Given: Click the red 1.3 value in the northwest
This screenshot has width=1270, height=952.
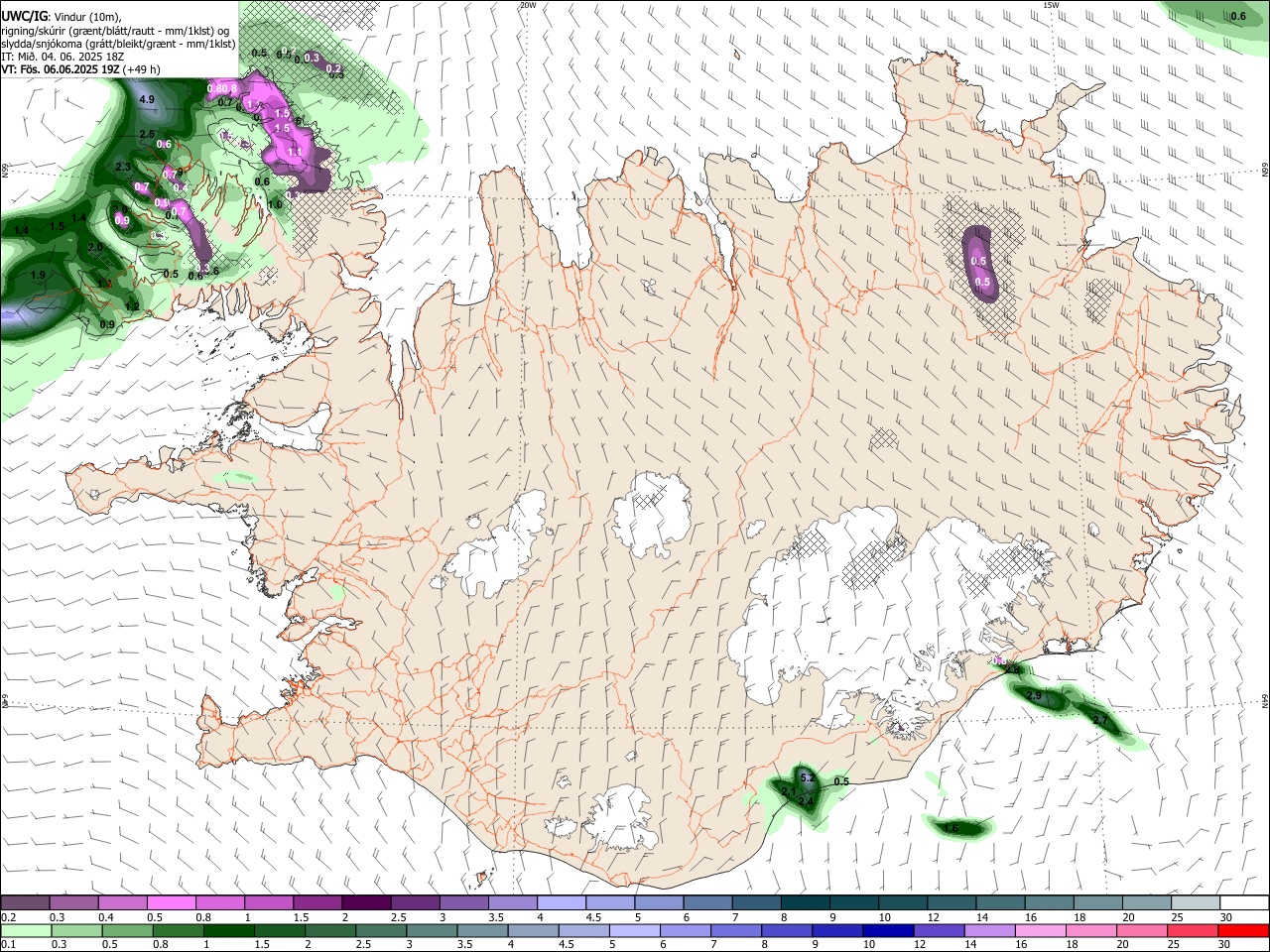Looking at the screenshot, I should (106, 284).
